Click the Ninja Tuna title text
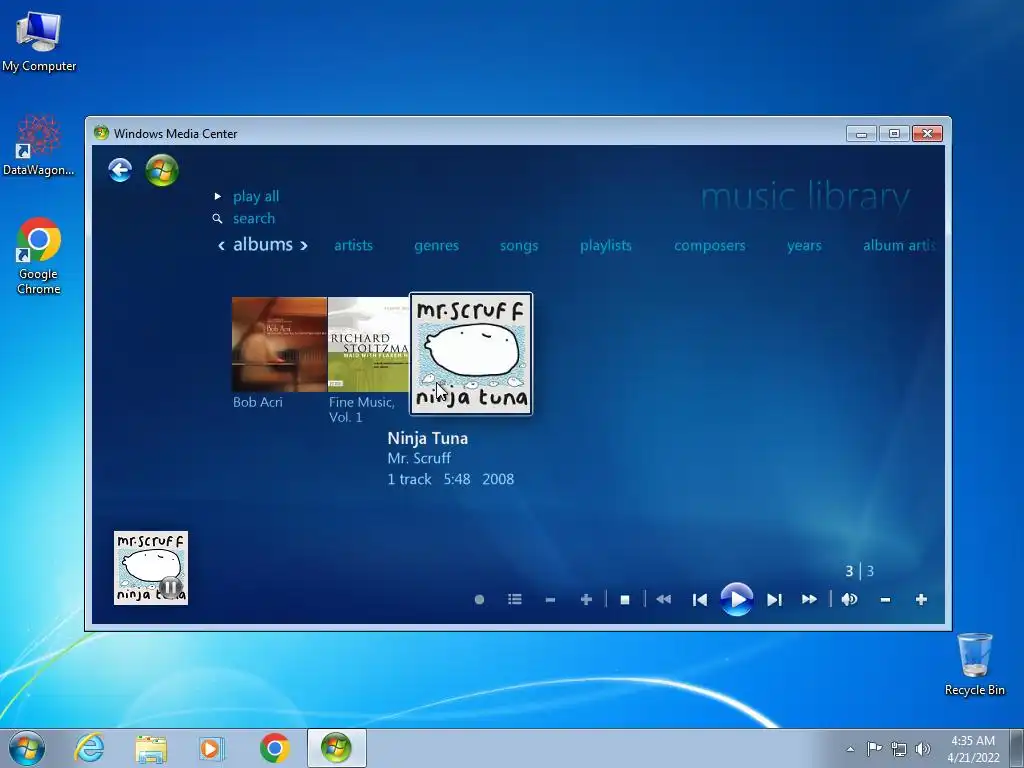1024x768 pixels. pyautogui.click(x=428, y=438)
